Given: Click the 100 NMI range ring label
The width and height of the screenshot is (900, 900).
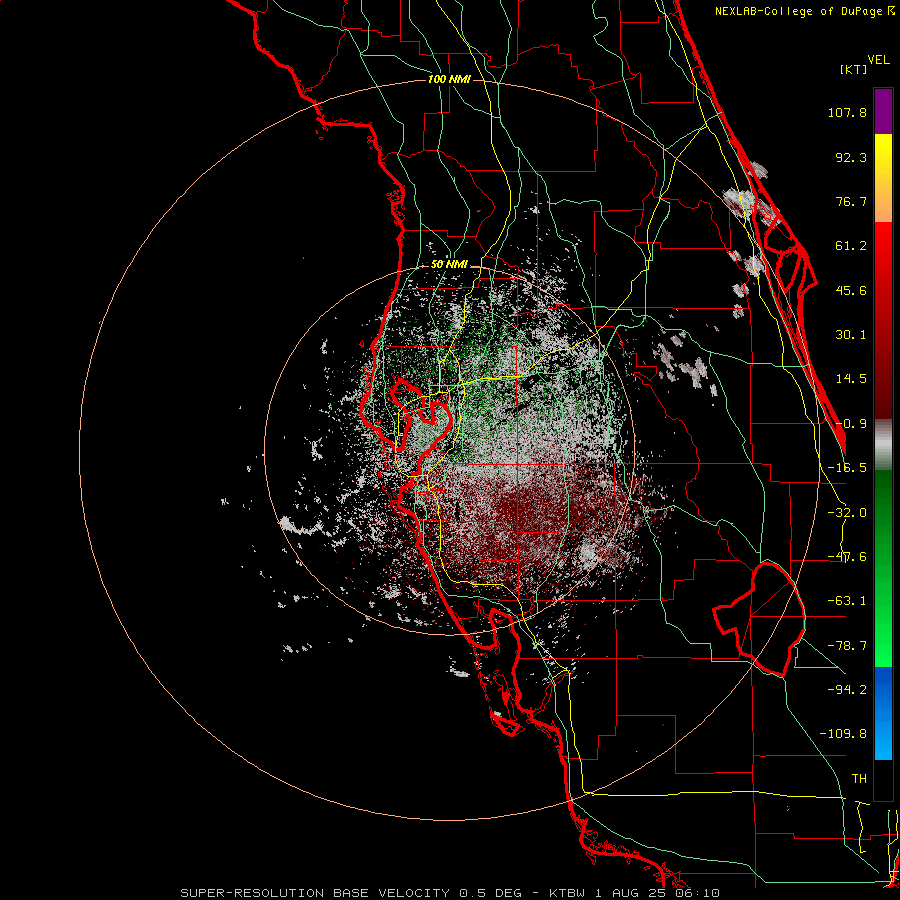Looking at the screenshot, I should click(449, 79).
